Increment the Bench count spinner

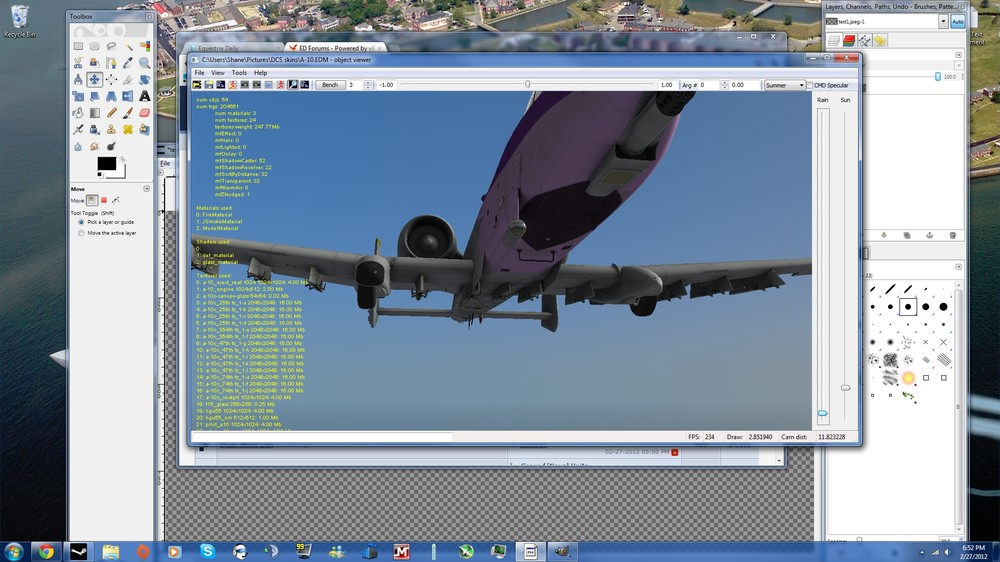coord(367,82)
